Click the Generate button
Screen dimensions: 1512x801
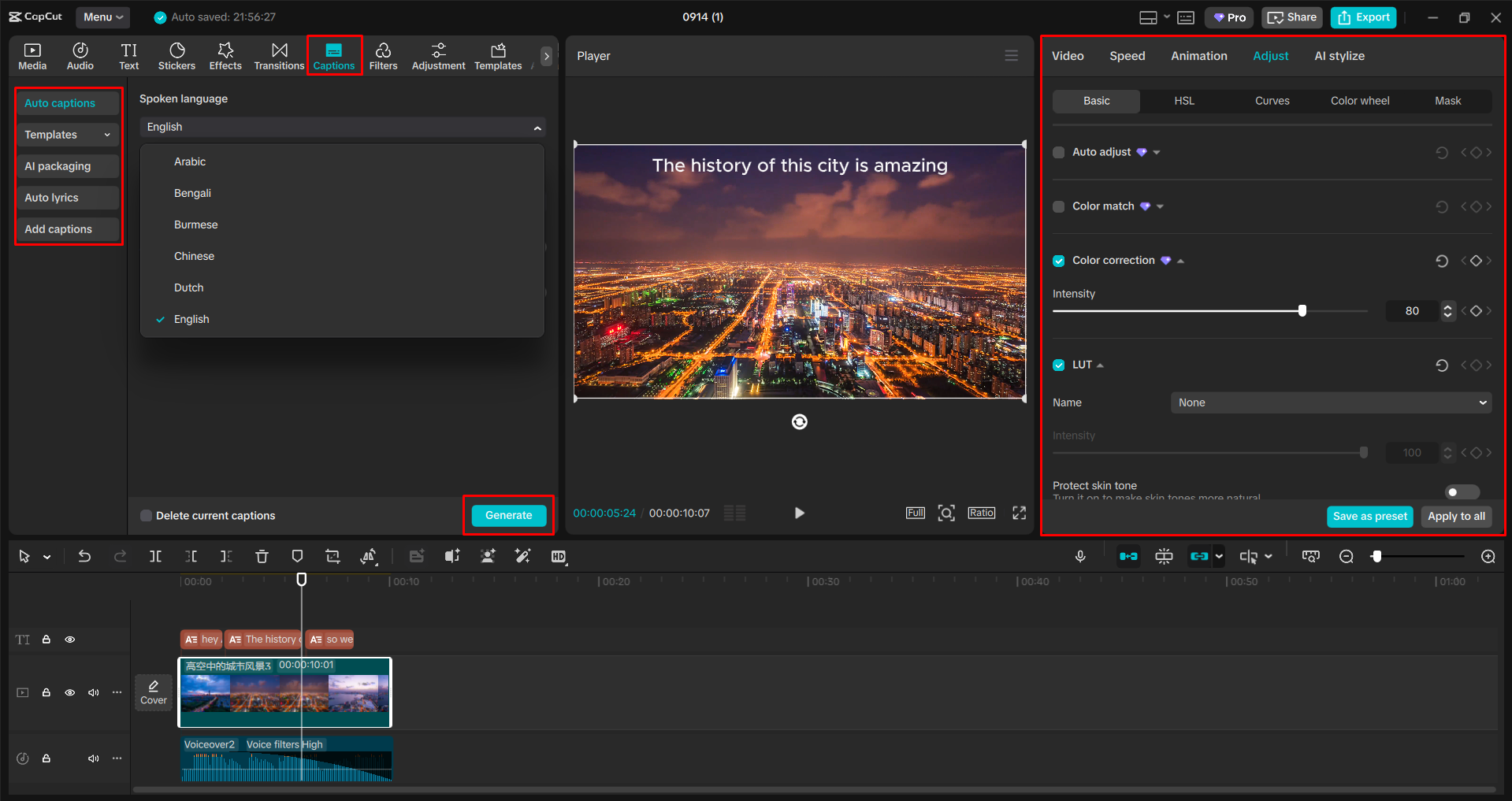(508, 515)
